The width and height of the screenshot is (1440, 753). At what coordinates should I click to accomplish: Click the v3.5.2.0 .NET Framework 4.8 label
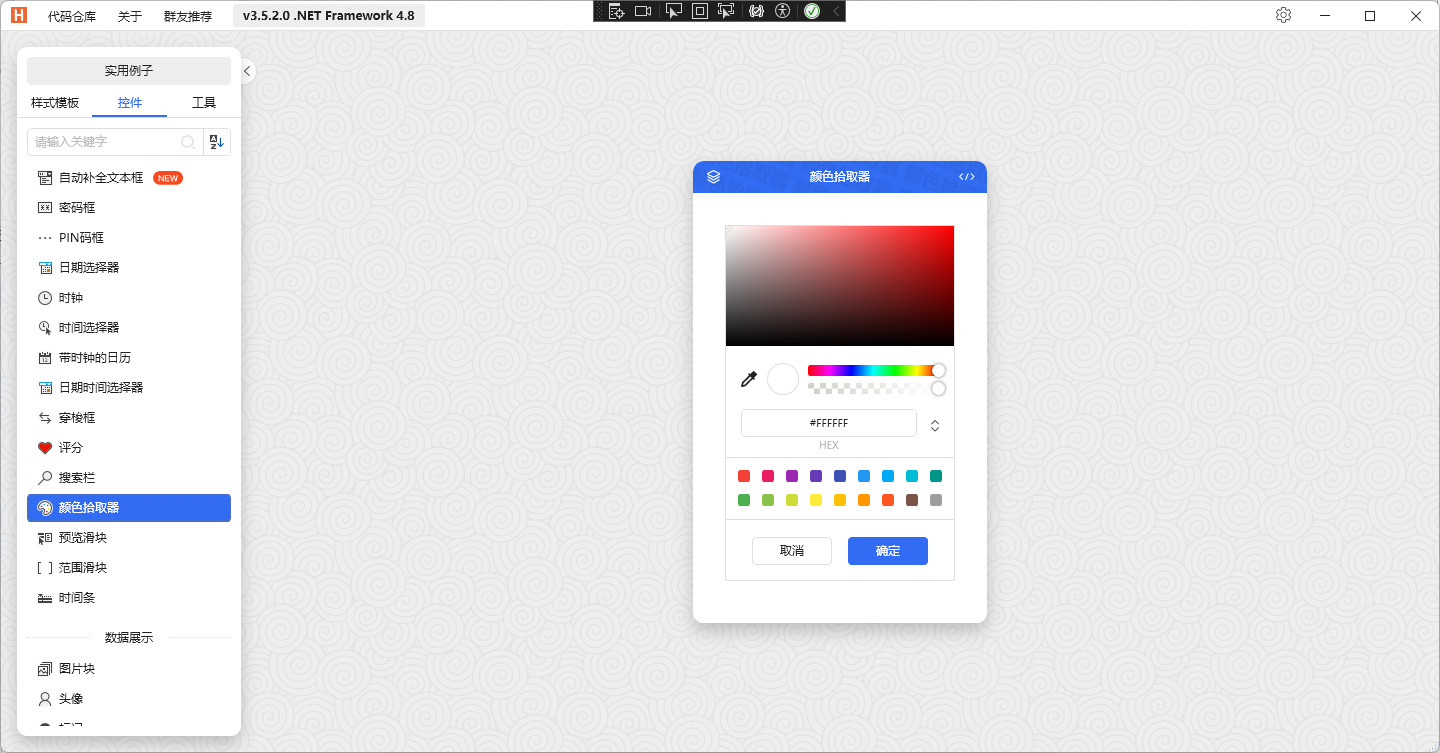(x=329, y=16)
